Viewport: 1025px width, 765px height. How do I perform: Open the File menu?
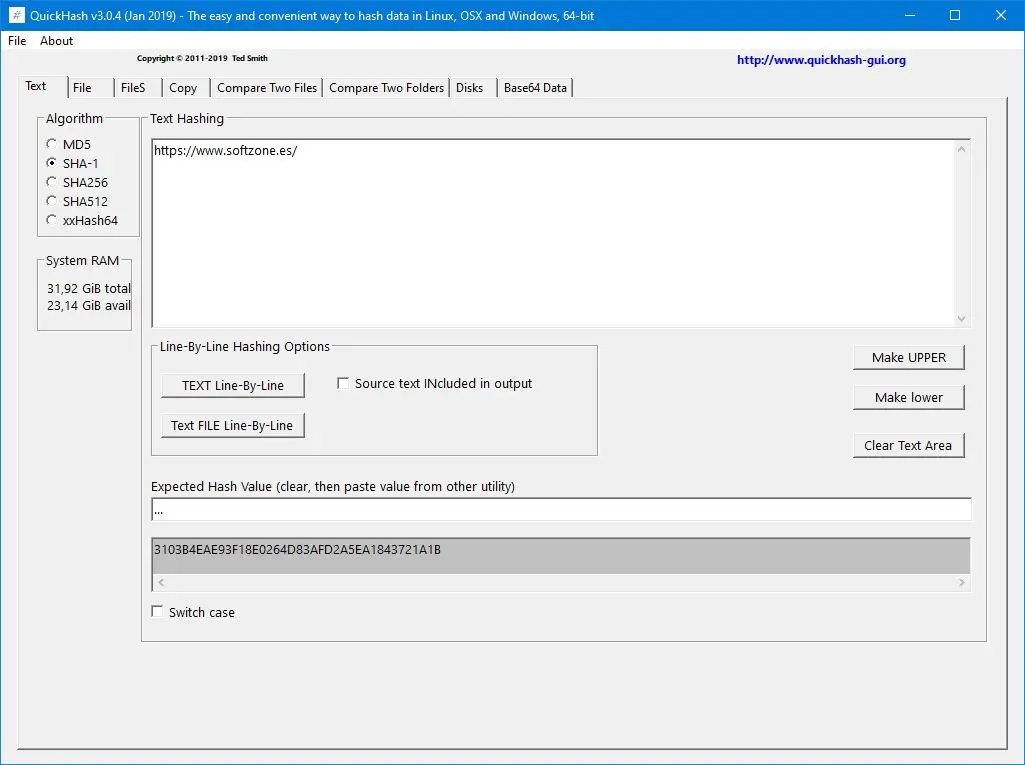[x=17, y=41]
